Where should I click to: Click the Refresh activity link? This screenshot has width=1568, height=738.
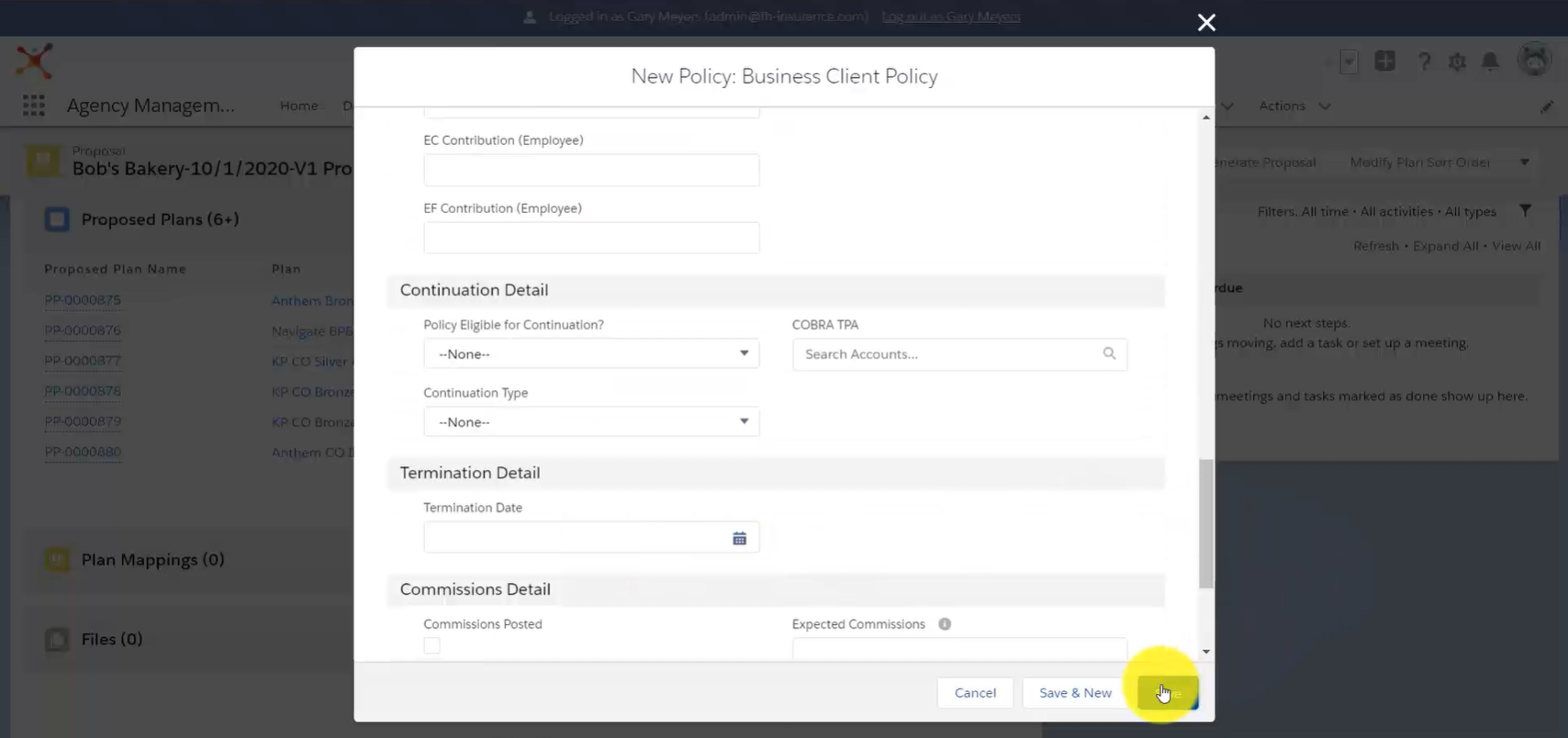pos(1376,246)
